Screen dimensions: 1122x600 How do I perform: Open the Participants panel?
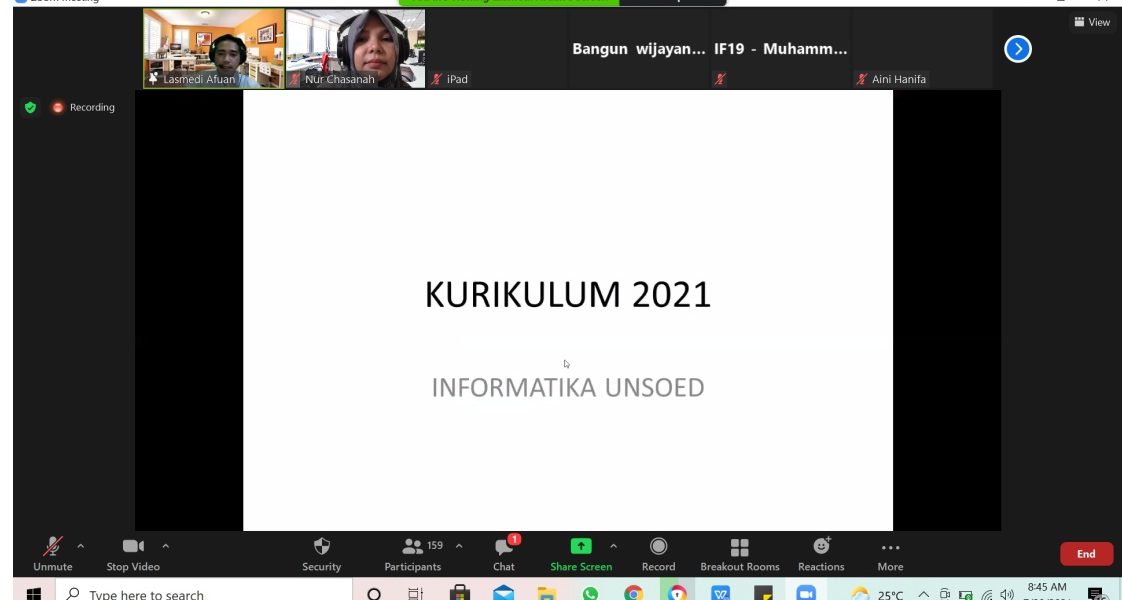pyautogui.click(x=413, y=554)
